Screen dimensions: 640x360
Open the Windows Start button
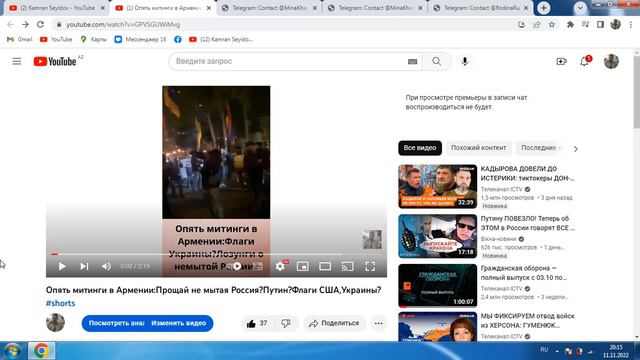tap(12, 351)
